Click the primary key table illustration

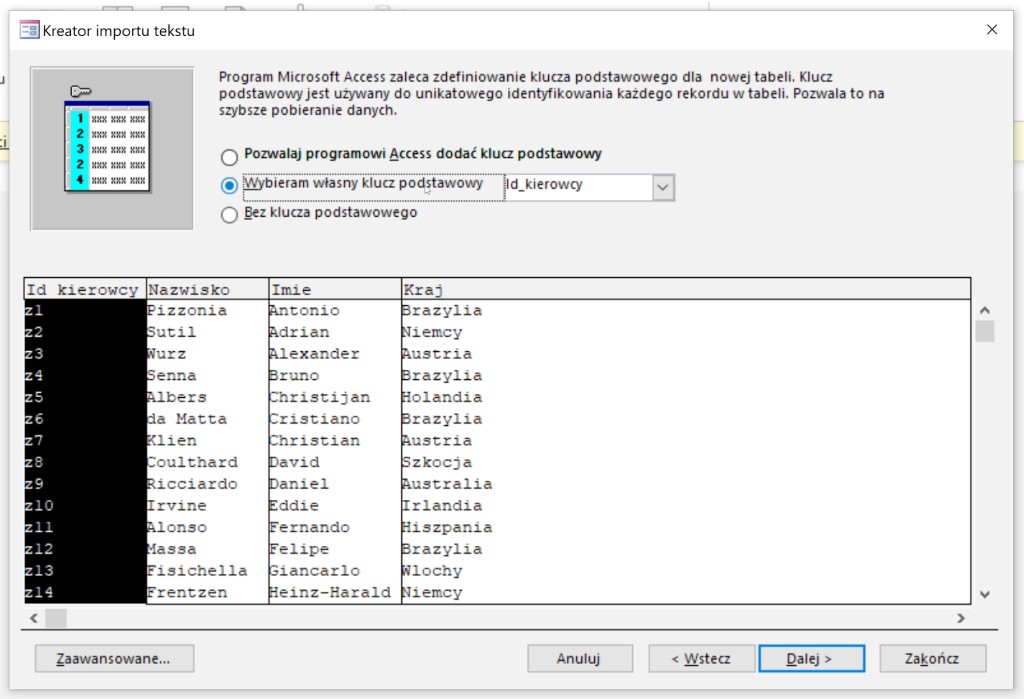tap(111, 146)
